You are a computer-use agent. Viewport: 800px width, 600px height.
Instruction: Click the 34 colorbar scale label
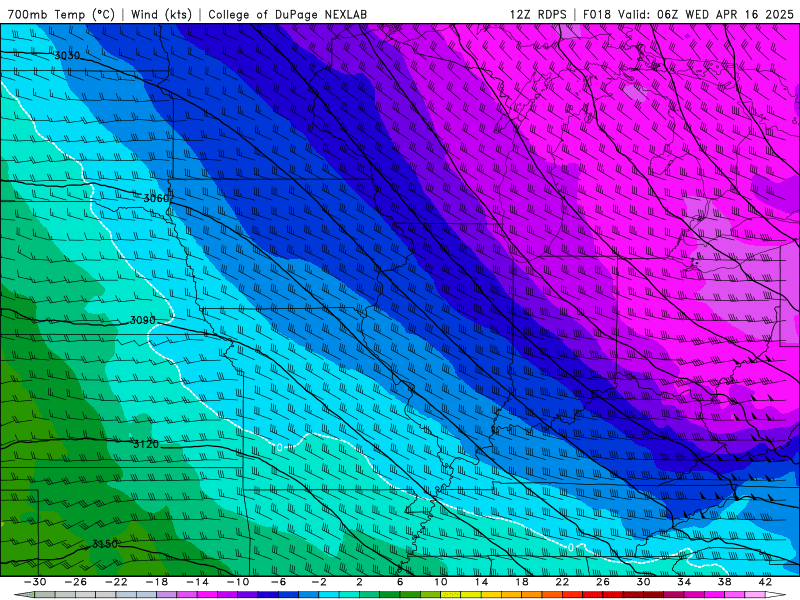(684, 582)
